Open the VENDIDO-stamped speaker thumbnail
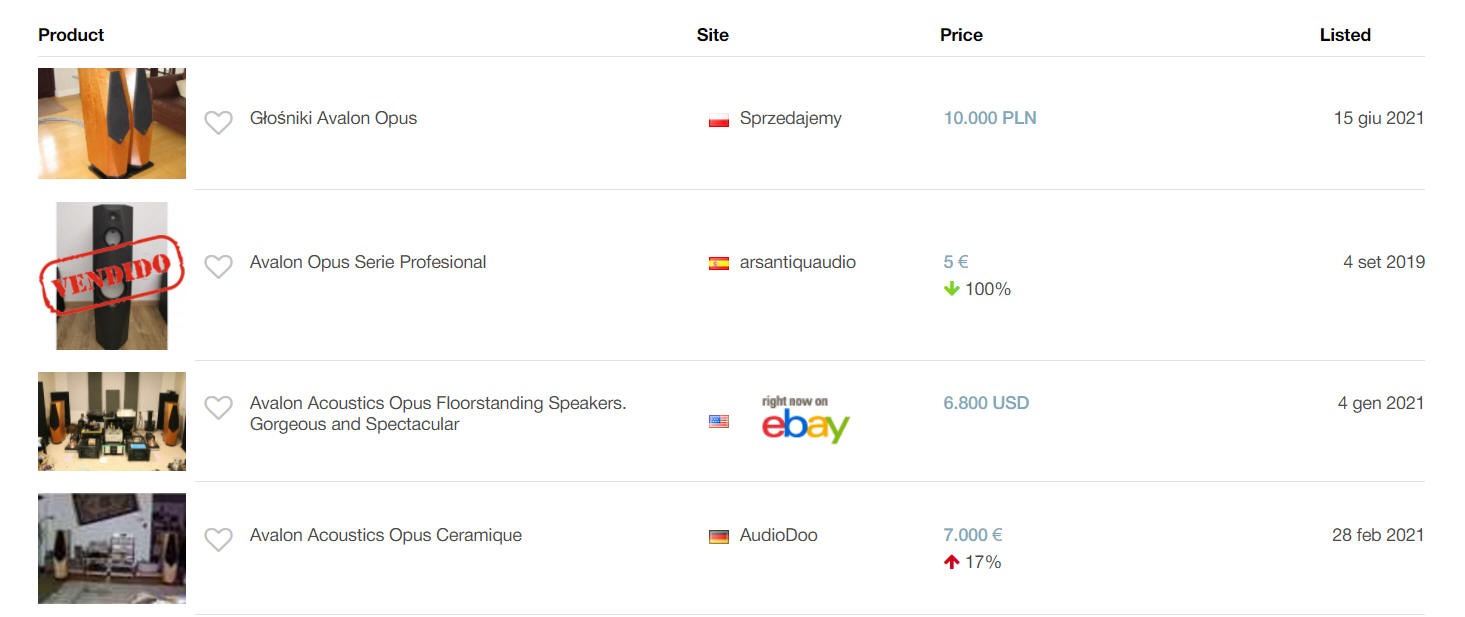 pos(112,275)
